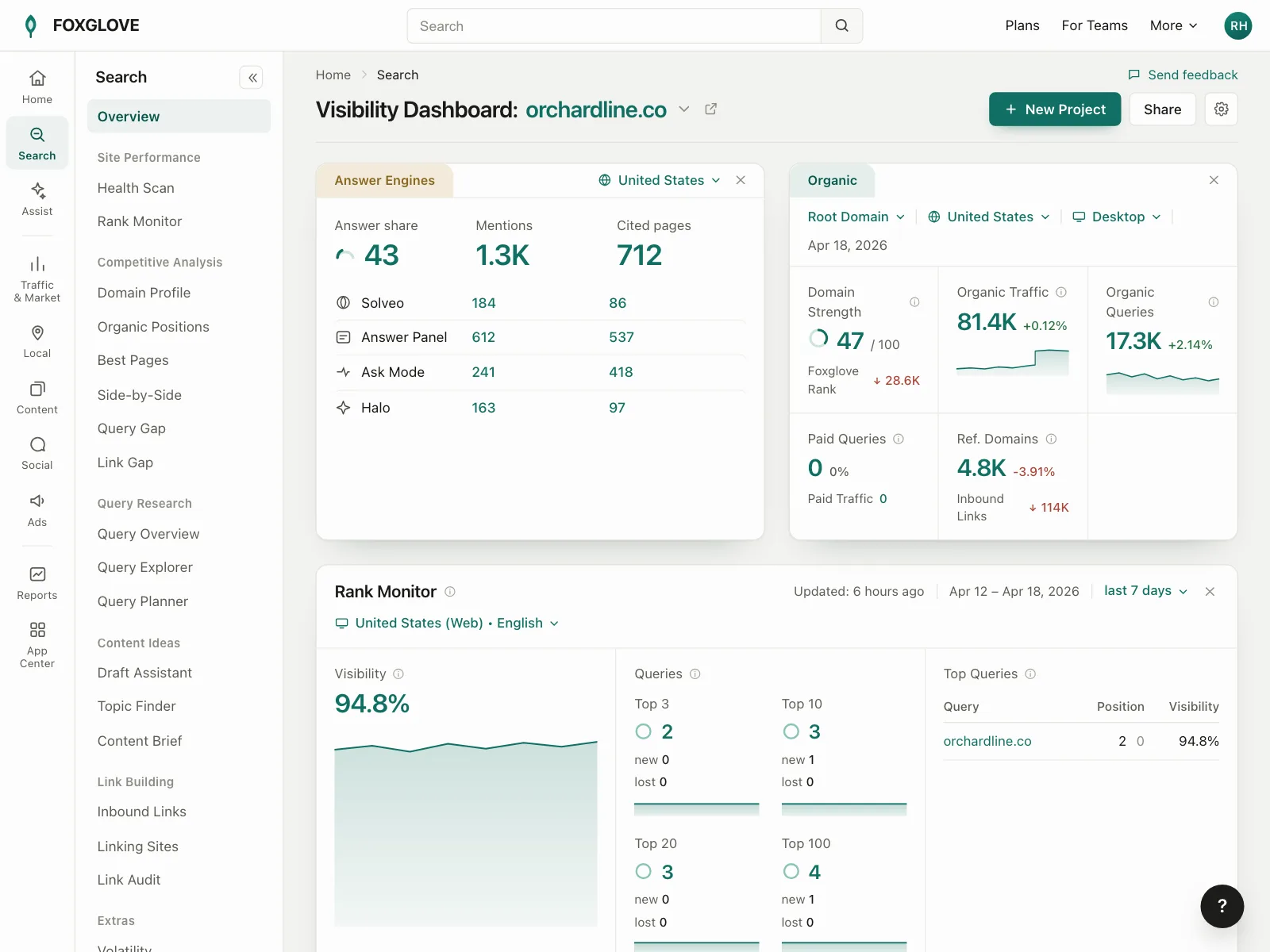Viewport: 1270px width, 952px height.
Task: Expand the project selector chevron
Action: (684, 109)
